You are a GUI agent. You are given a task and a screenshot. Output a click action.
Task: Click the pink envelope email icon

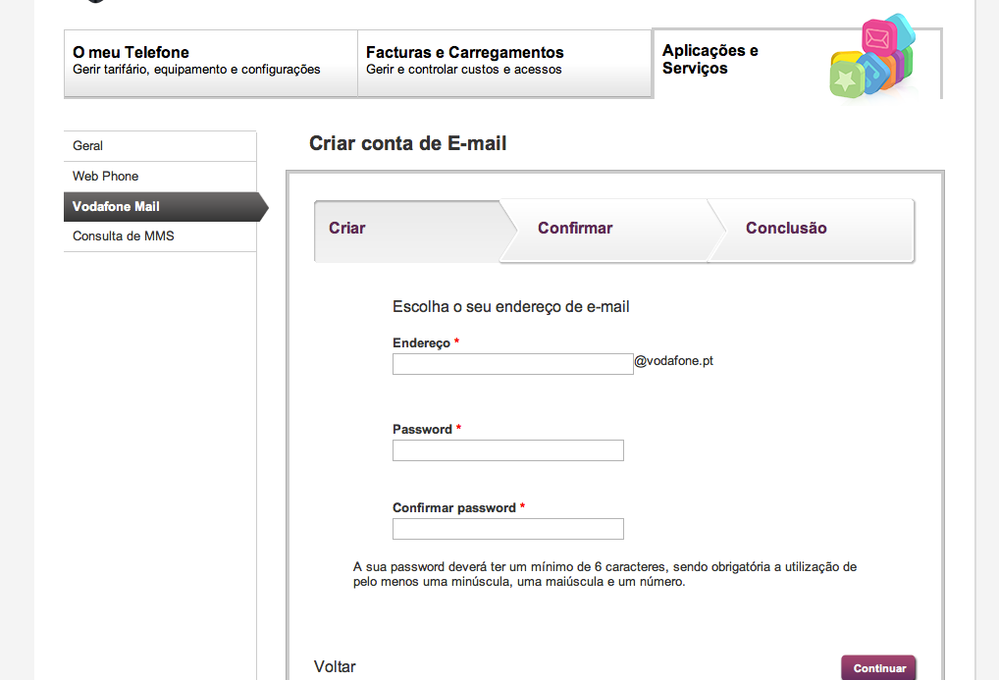(879, 36)
